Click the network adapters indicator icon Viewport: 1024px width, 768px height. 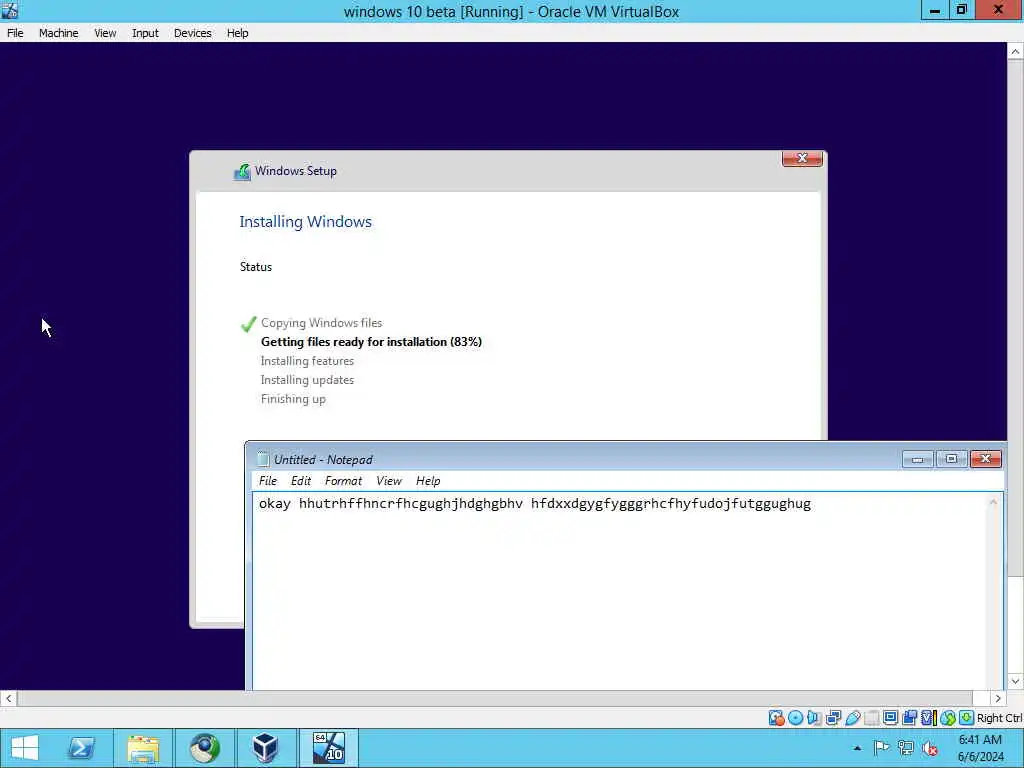tap(833, 718)
